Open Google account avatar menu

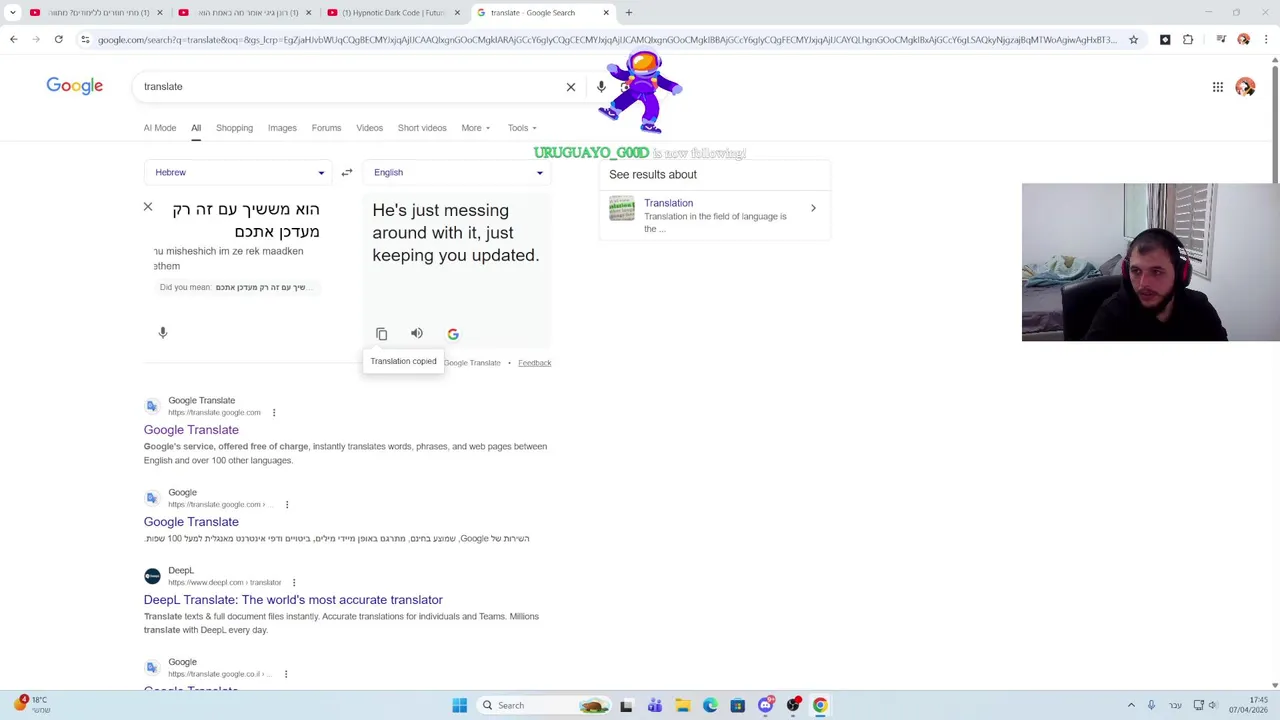coord(1245,87)
